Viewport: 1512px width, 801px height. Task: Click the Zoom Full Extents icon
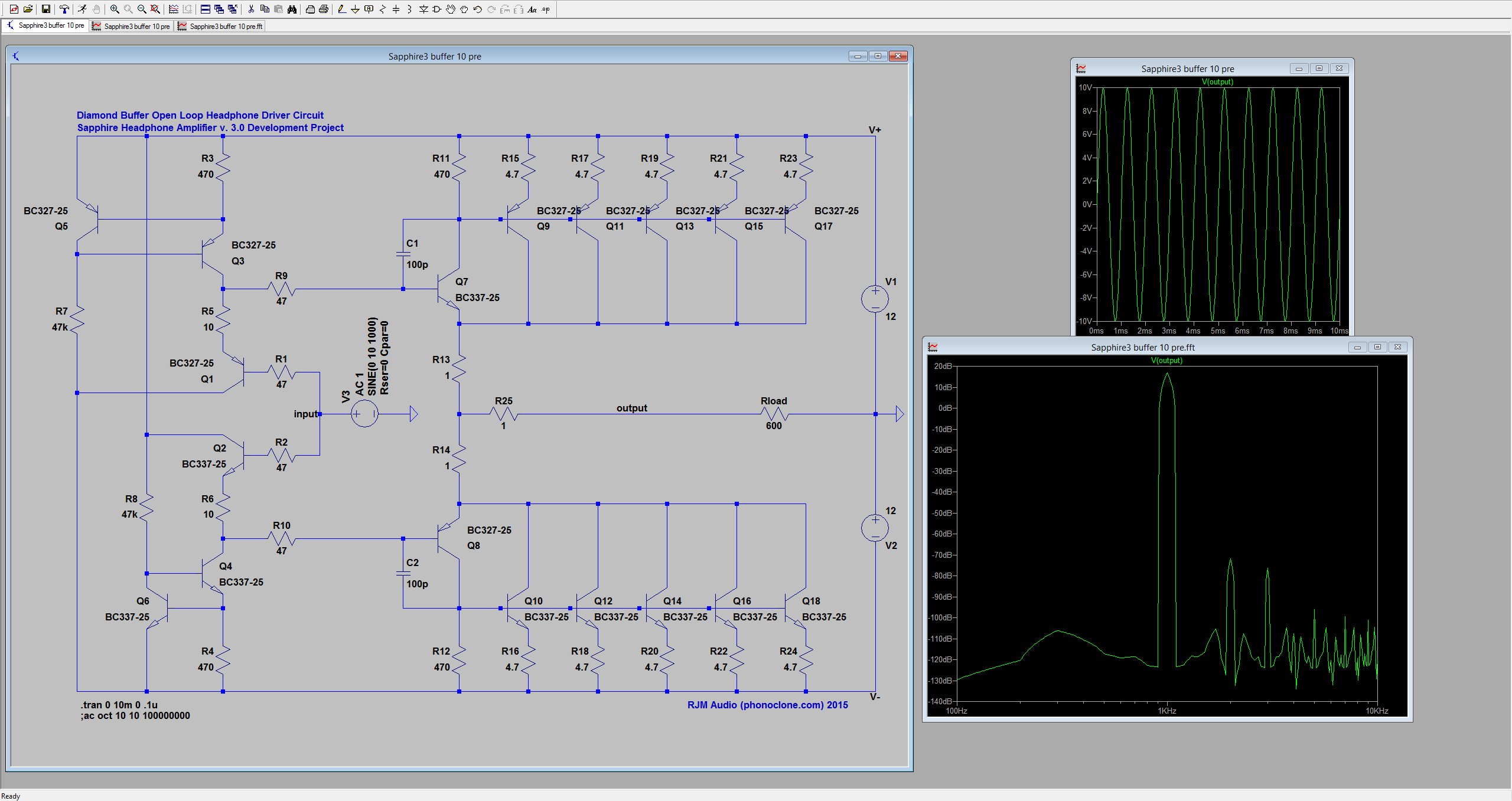155,9
